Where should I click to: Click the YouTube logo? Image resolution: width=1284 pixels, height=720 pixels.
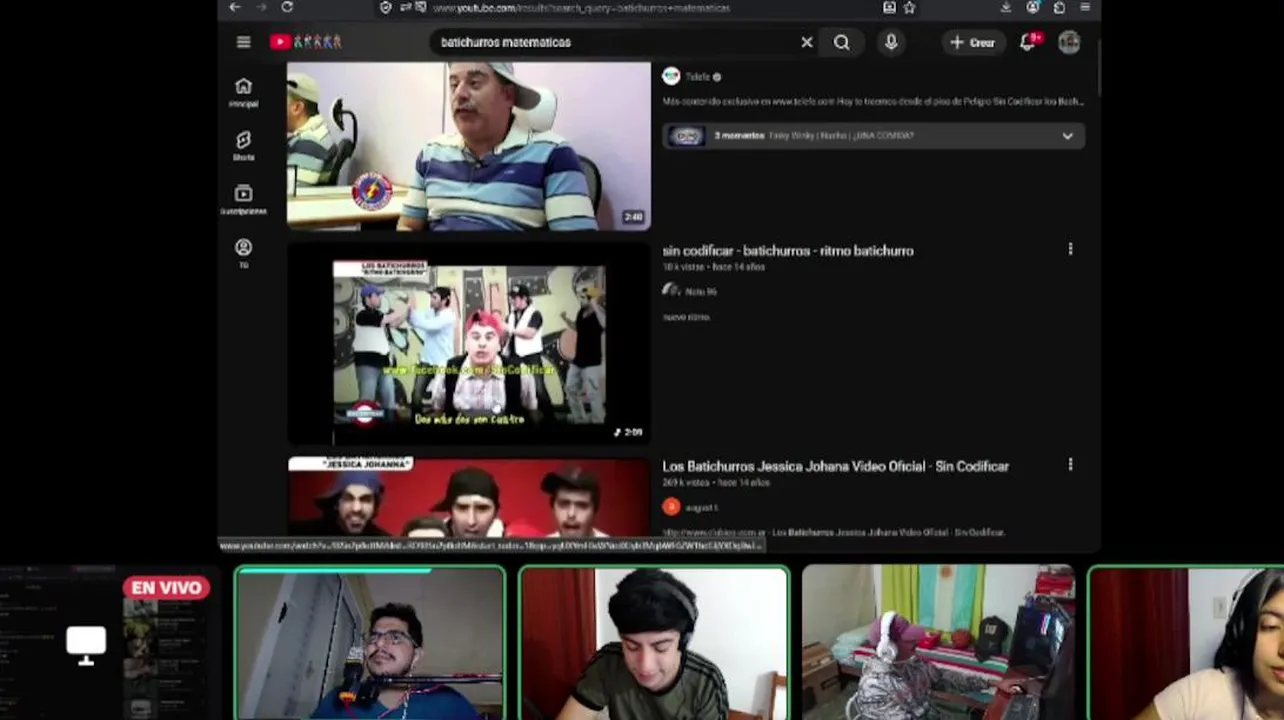pos(306,42)
